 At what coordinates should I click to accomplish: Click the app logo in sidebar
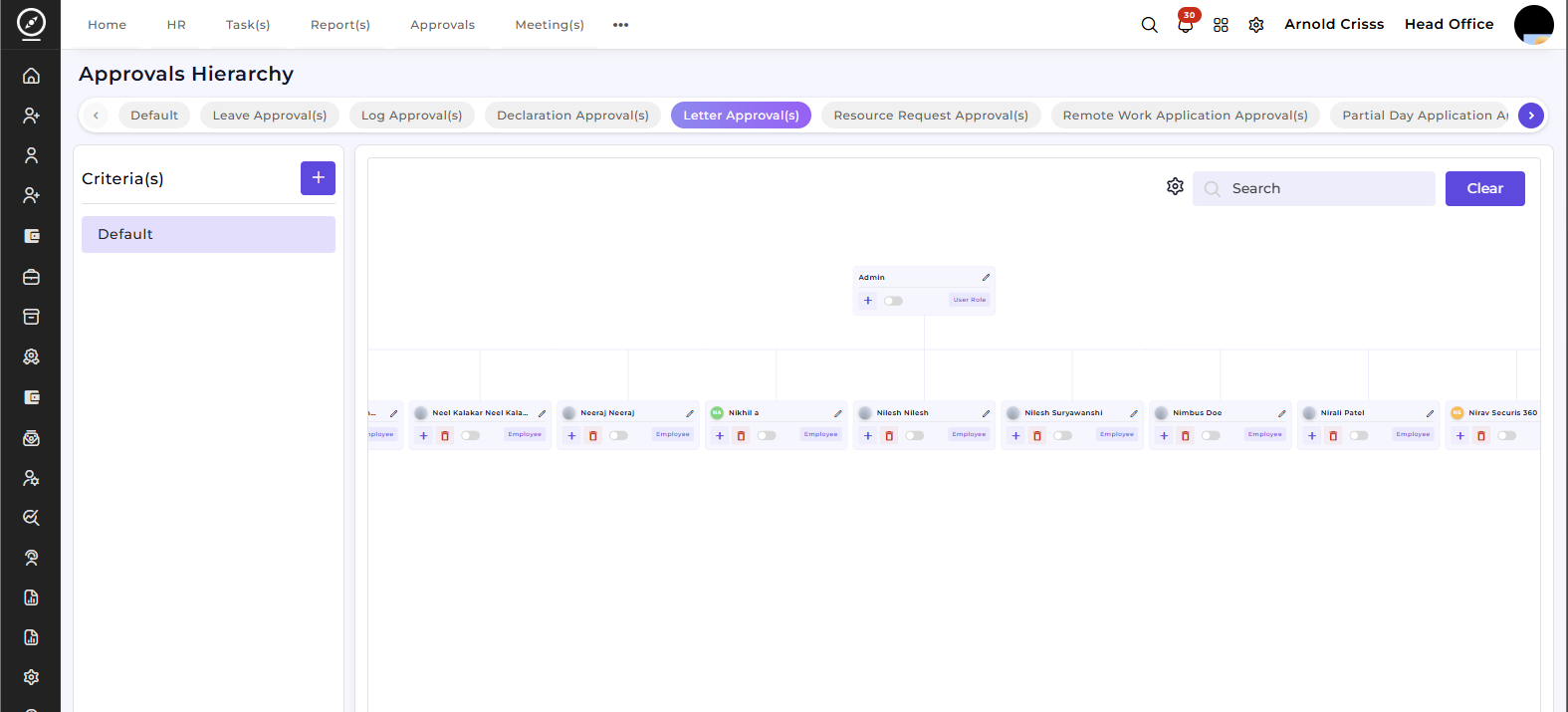click(x=31, y=23)
